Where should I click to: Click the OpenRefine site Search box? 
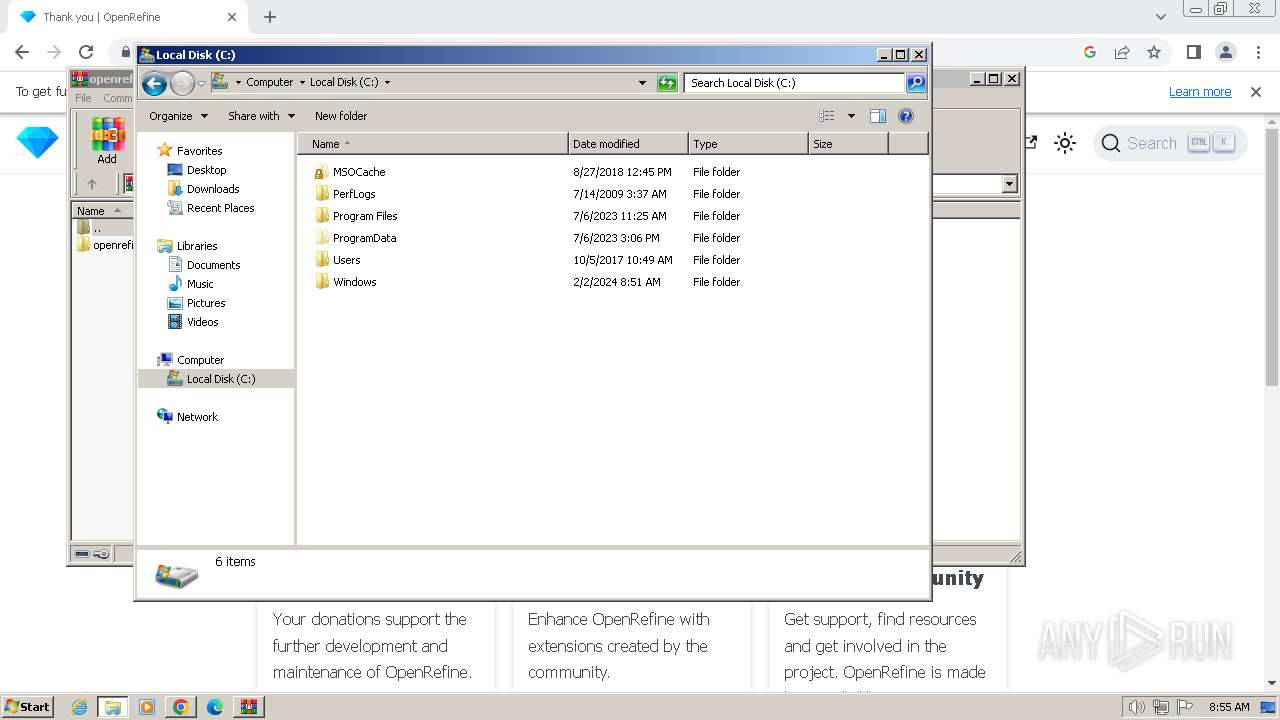click(x=1170, y=143)
